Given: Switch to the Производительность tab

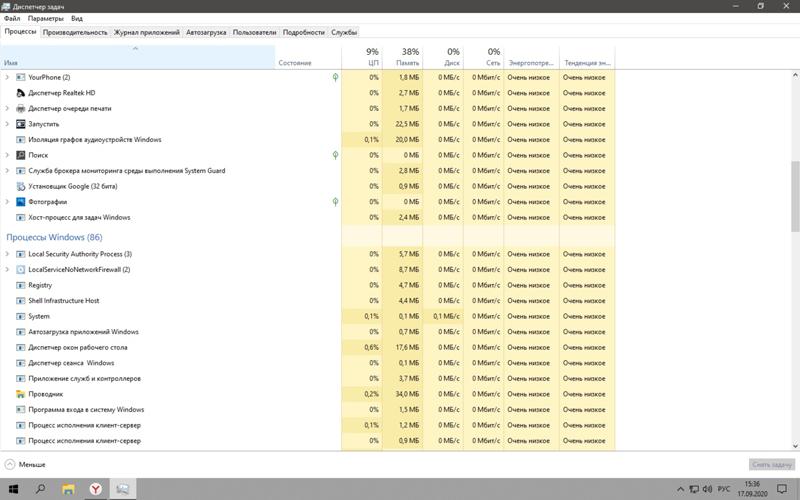Looking at the screenshot, I should [75, 32].
